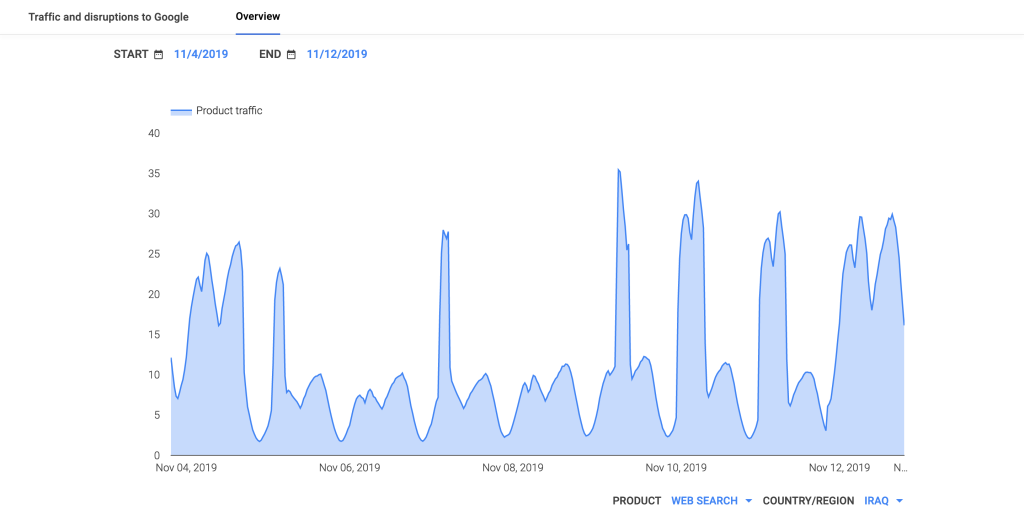Open the Overview tab
The image size is (1024, 530).
click(258, 16)
